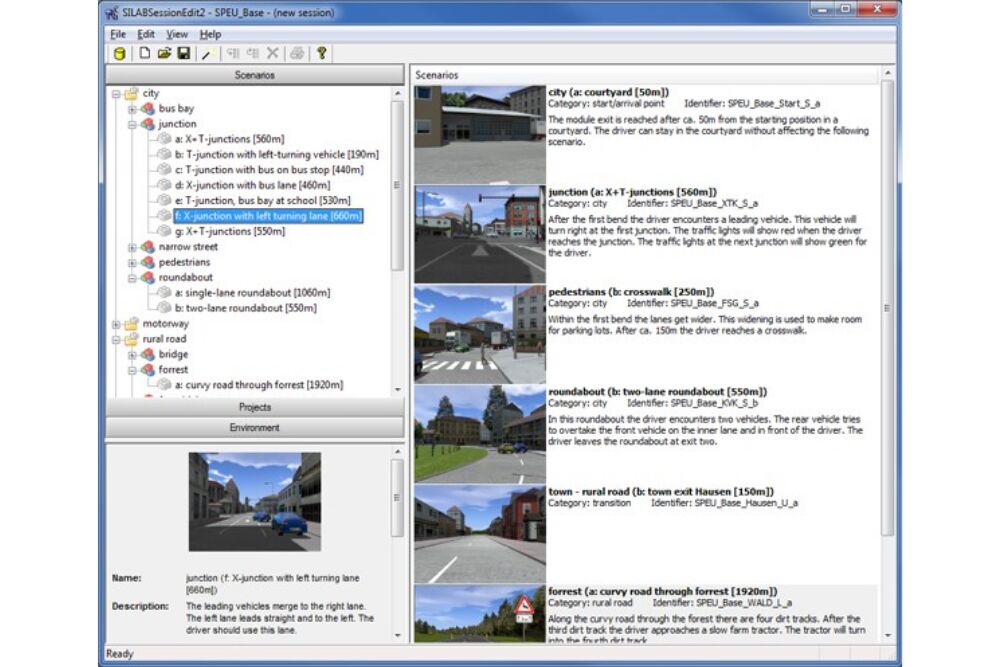Select 'b: two-lane roundabout [550m]' tree item
Screen dimensions: 1000x667
[245, 308]
